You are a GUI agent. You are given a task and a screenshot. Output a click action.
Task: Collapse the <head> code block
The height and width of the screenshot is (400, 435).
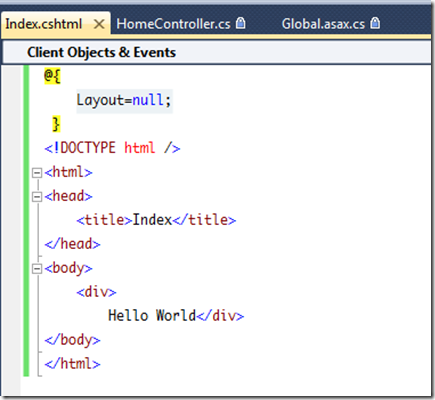click(37, 197)
